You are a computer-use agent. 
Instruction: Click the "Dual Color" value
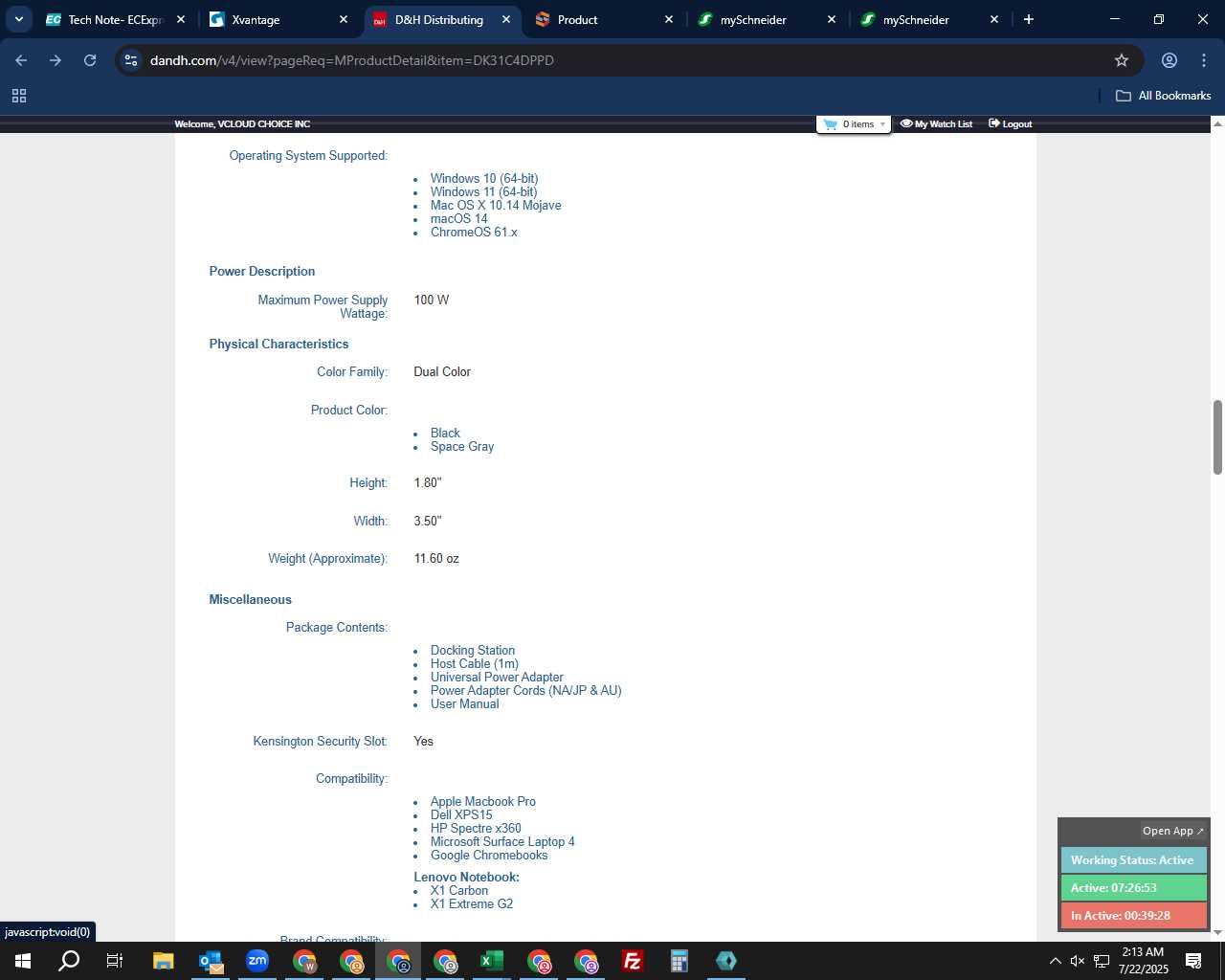[442, 372]
